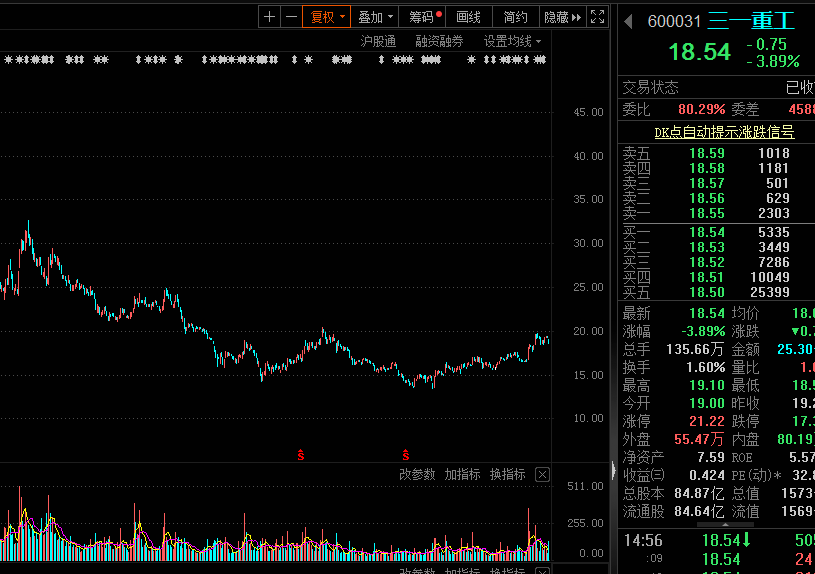The image size is (815, 574).
Task: Click 换指标 to switch indicator
Action: point(507,474)
